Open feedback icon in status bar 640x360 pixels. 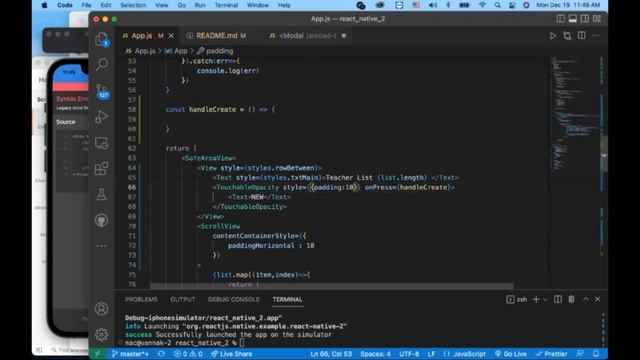point(580,353)
